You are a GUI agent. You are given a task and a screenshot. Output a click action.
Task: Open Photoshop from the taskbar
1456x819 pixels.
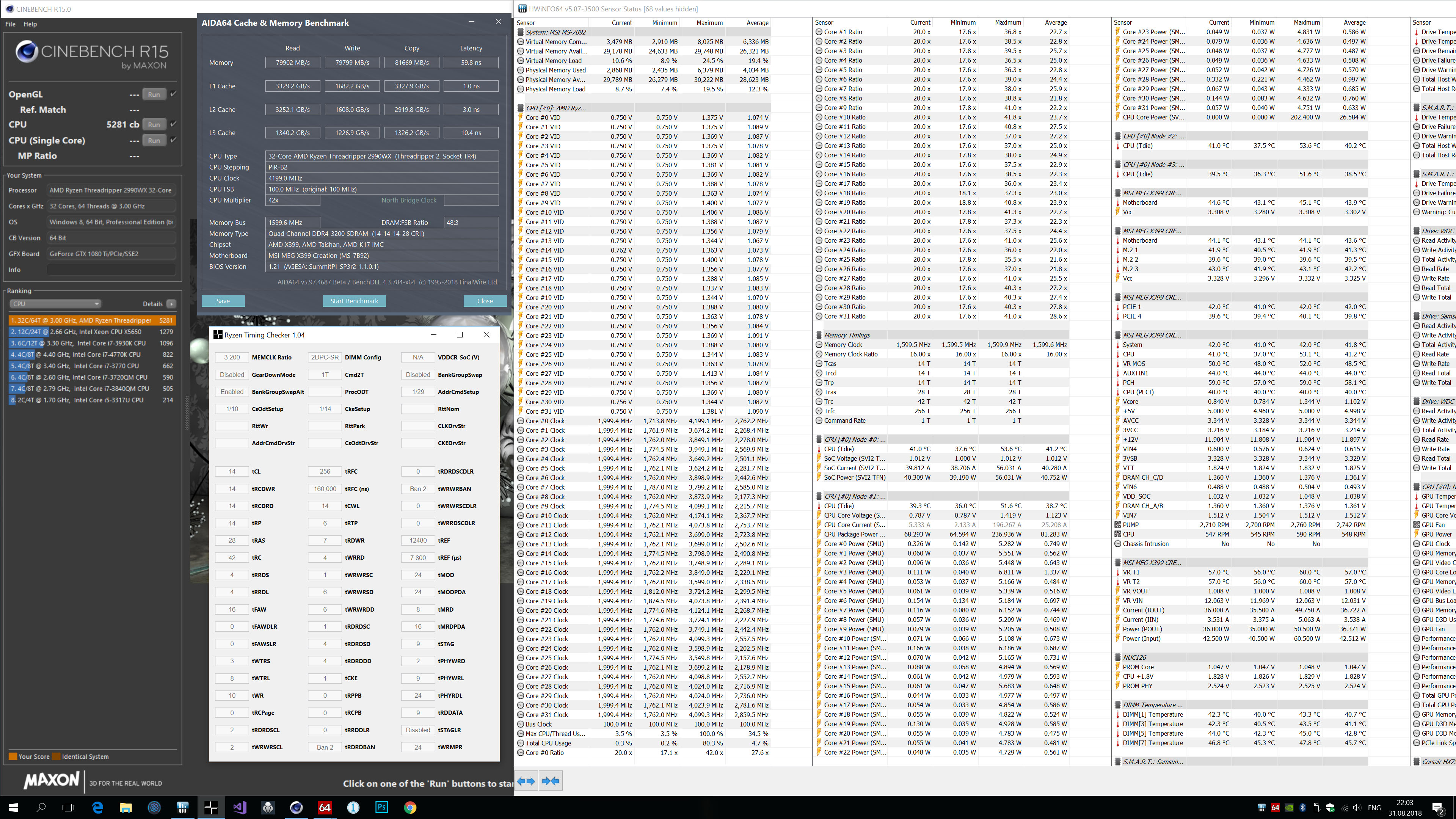tap(381, 807)
